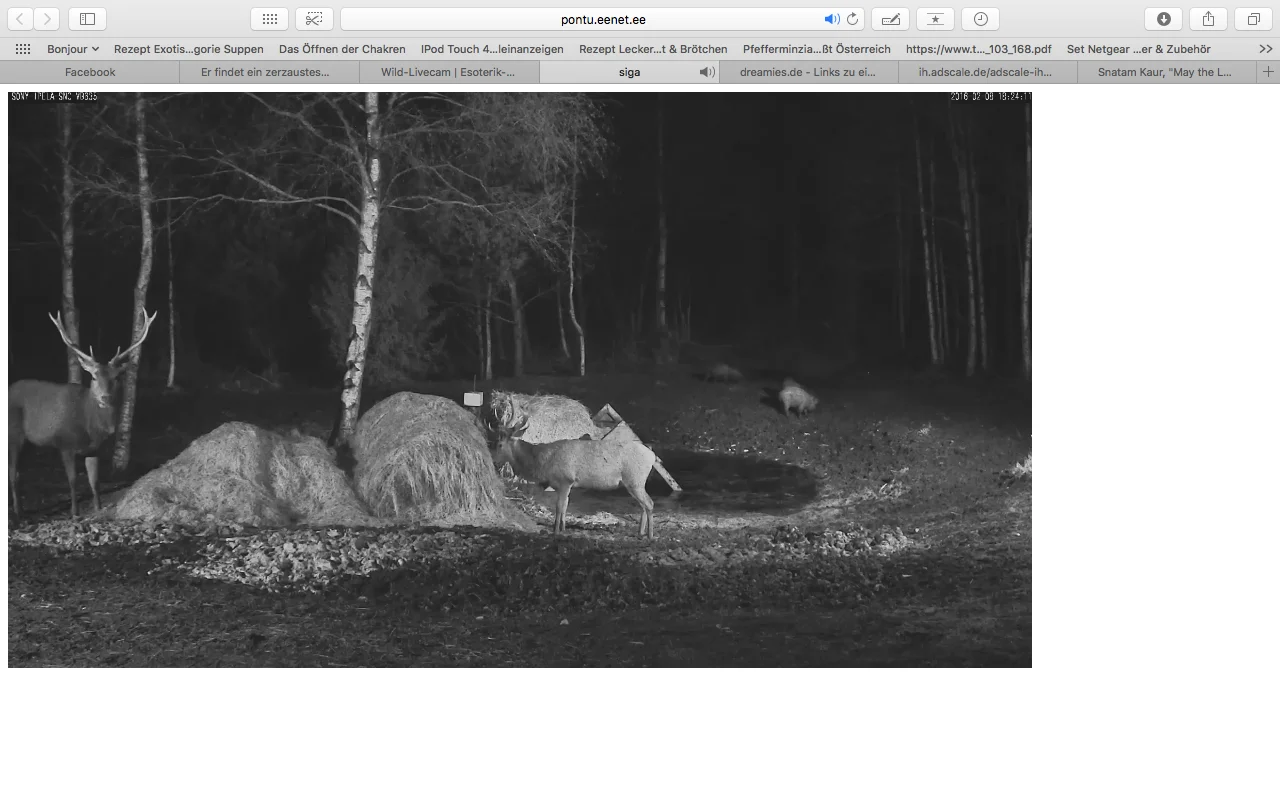The image size is (1280, 800).
Task: Open the History clock button
Action: pos(980,19)
